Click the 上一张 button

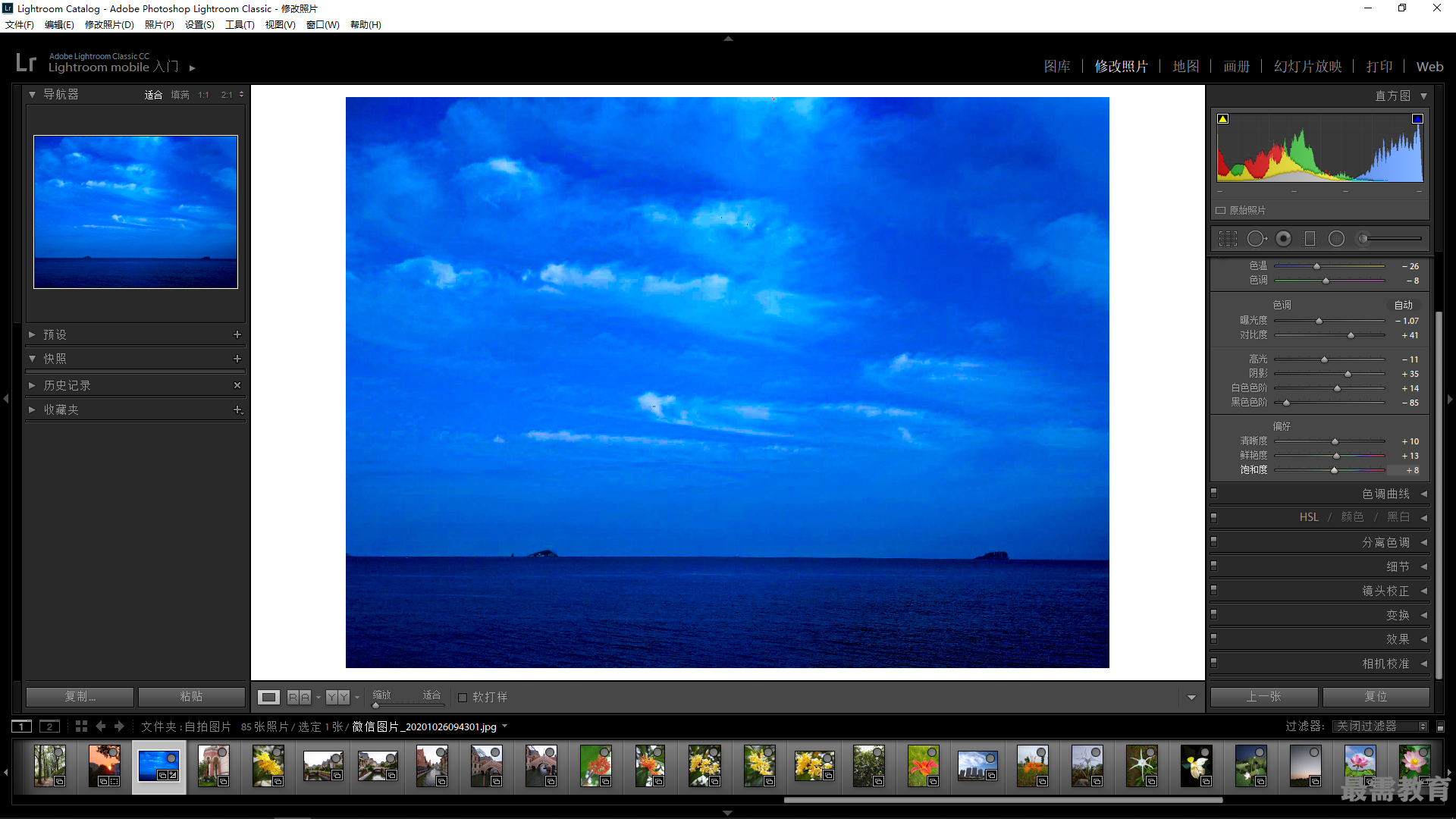tap(1263, 697)
